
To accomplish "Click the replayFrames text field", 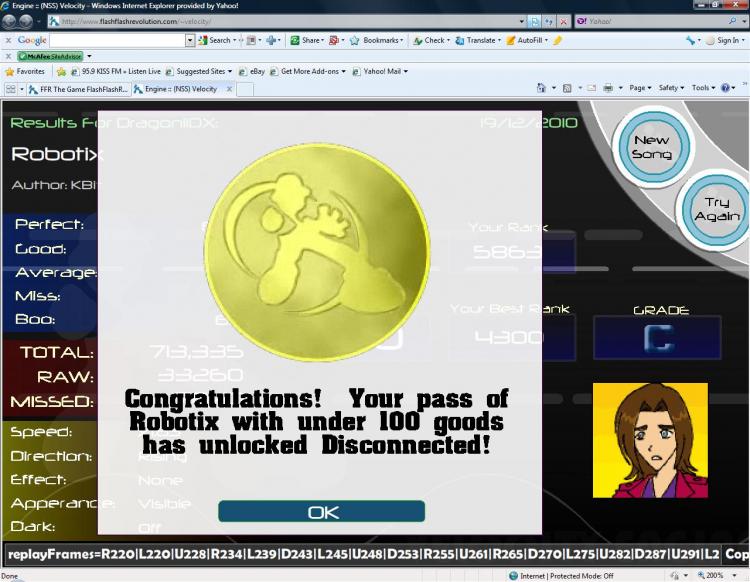I will 363,555.
